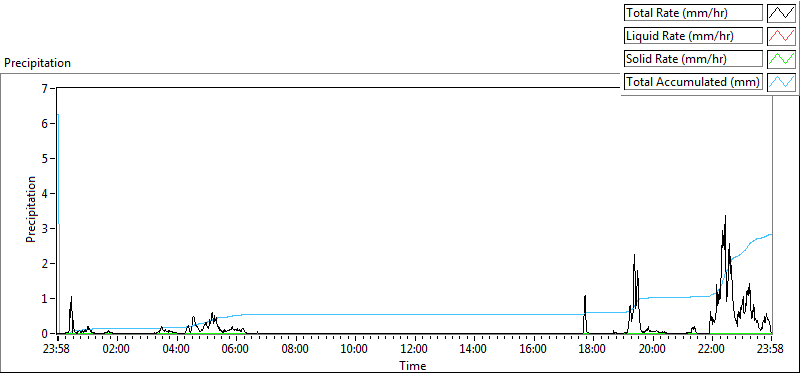
Task: Click the highest rate peak near 22:30
Action: (x=725, y=217)
